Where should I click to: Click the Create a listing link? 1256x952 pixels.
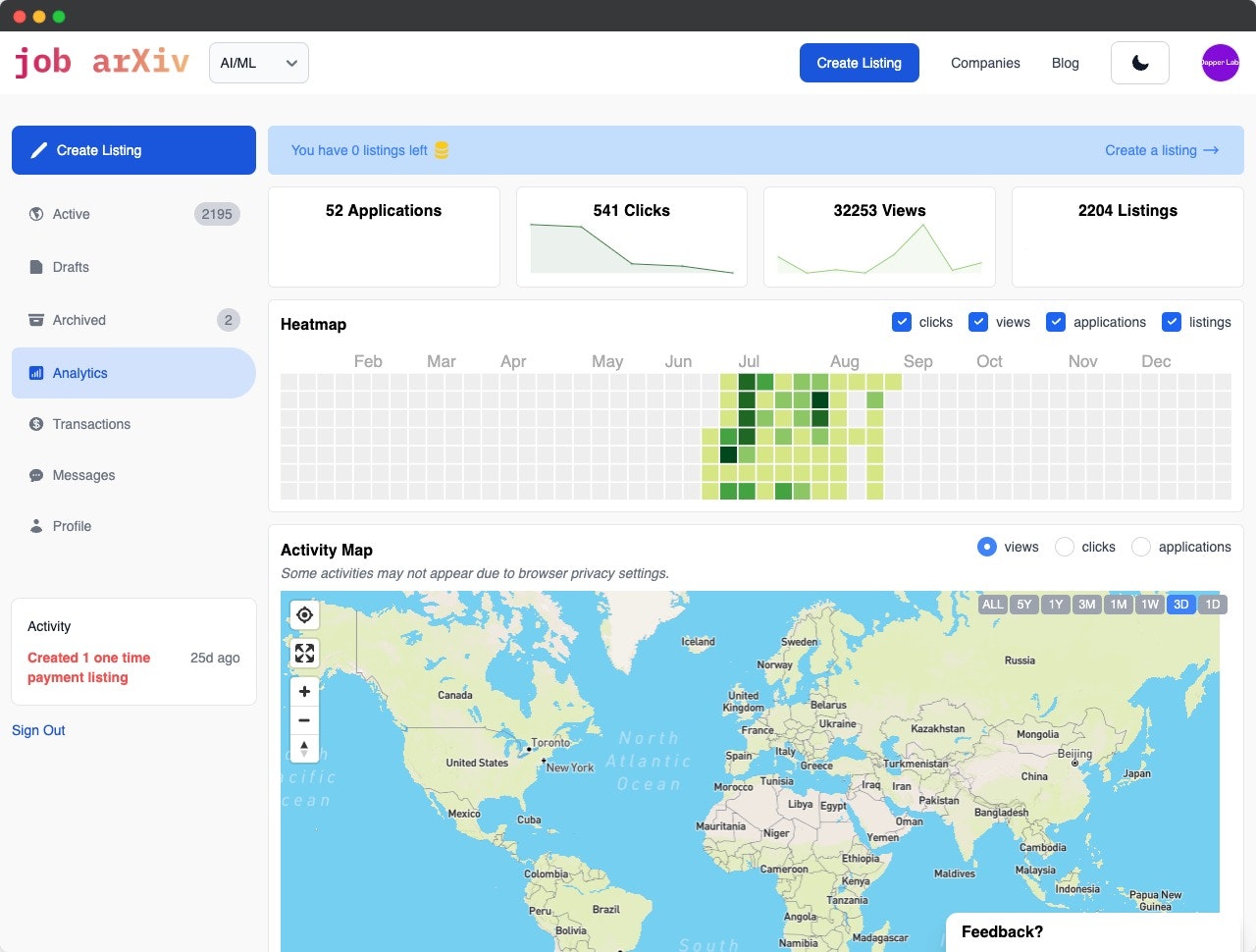1162,150
